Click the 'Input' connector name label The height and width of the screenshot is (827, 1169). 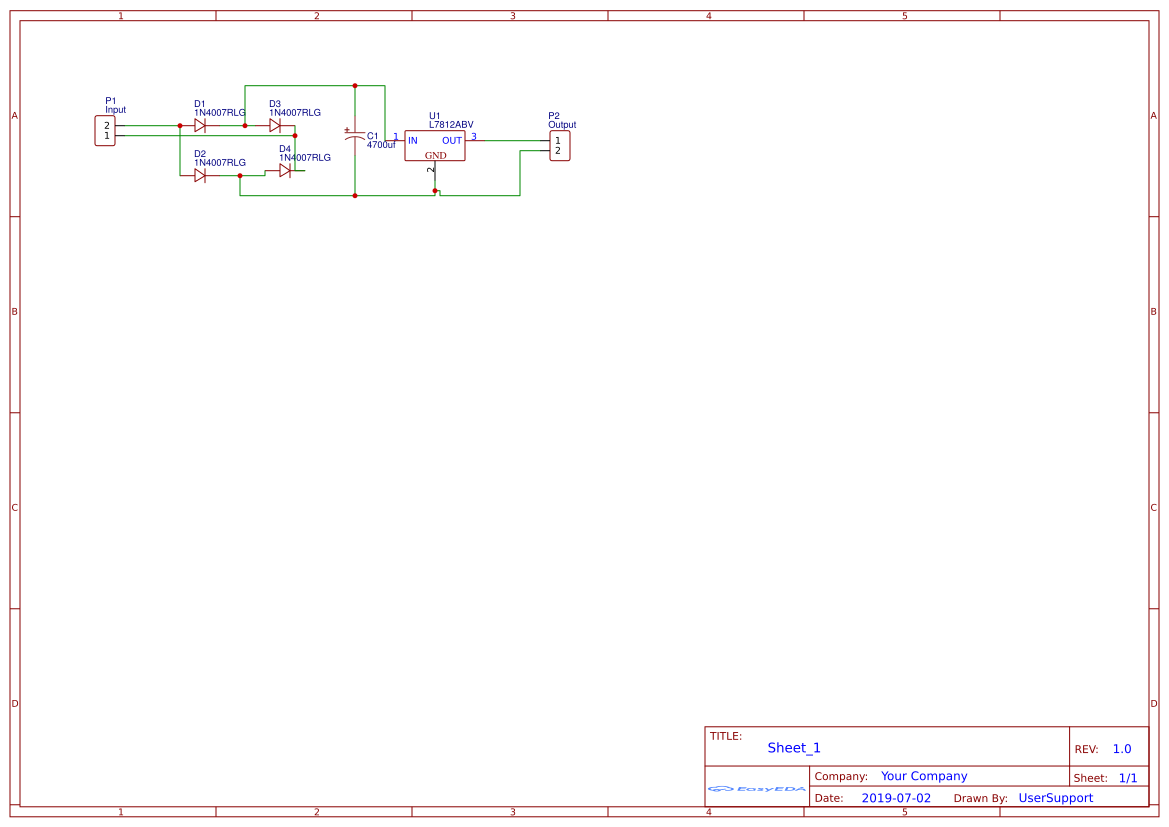116,110
